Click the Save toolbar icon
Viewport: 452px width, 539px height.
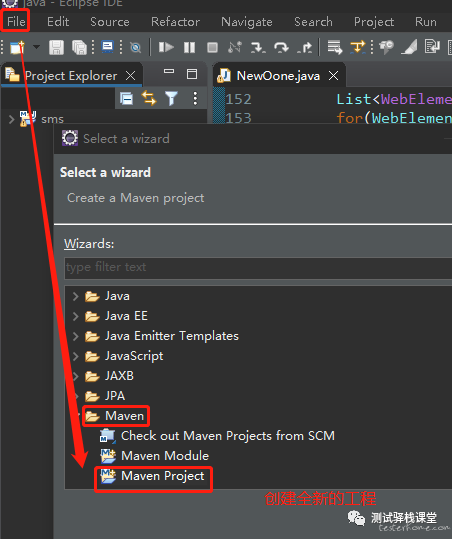click(x=56, y=47)
